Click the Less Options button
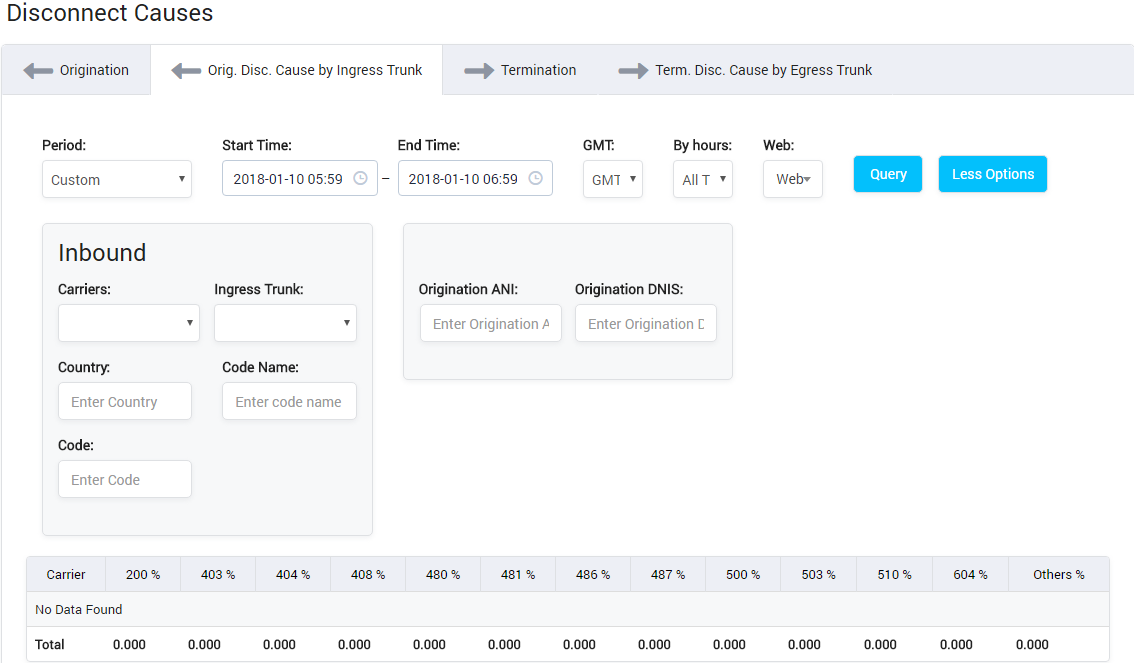 click(992, 174)
